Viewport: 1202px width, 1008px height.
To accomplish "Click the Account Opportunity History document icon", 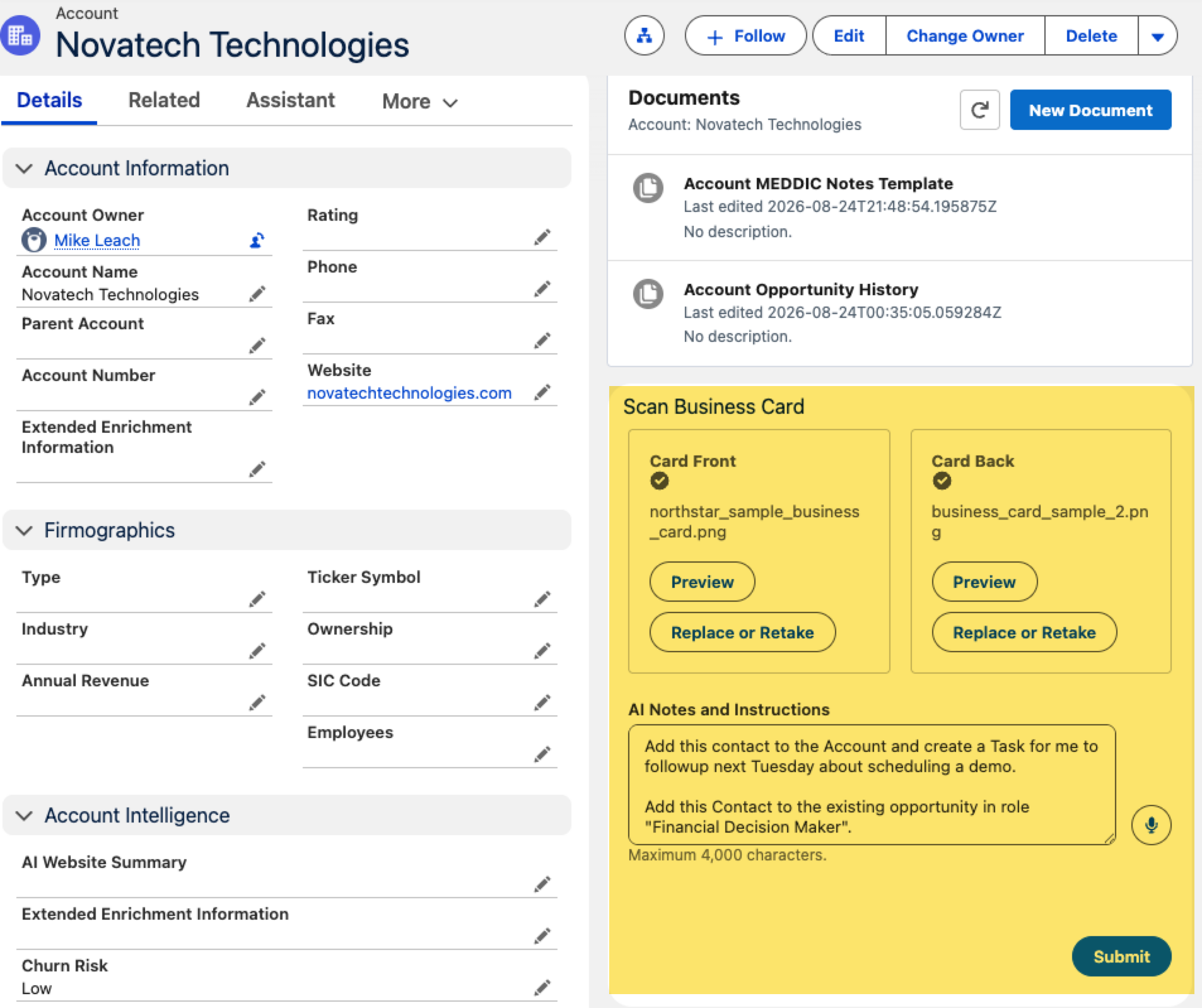I will (x=648, y=293).
